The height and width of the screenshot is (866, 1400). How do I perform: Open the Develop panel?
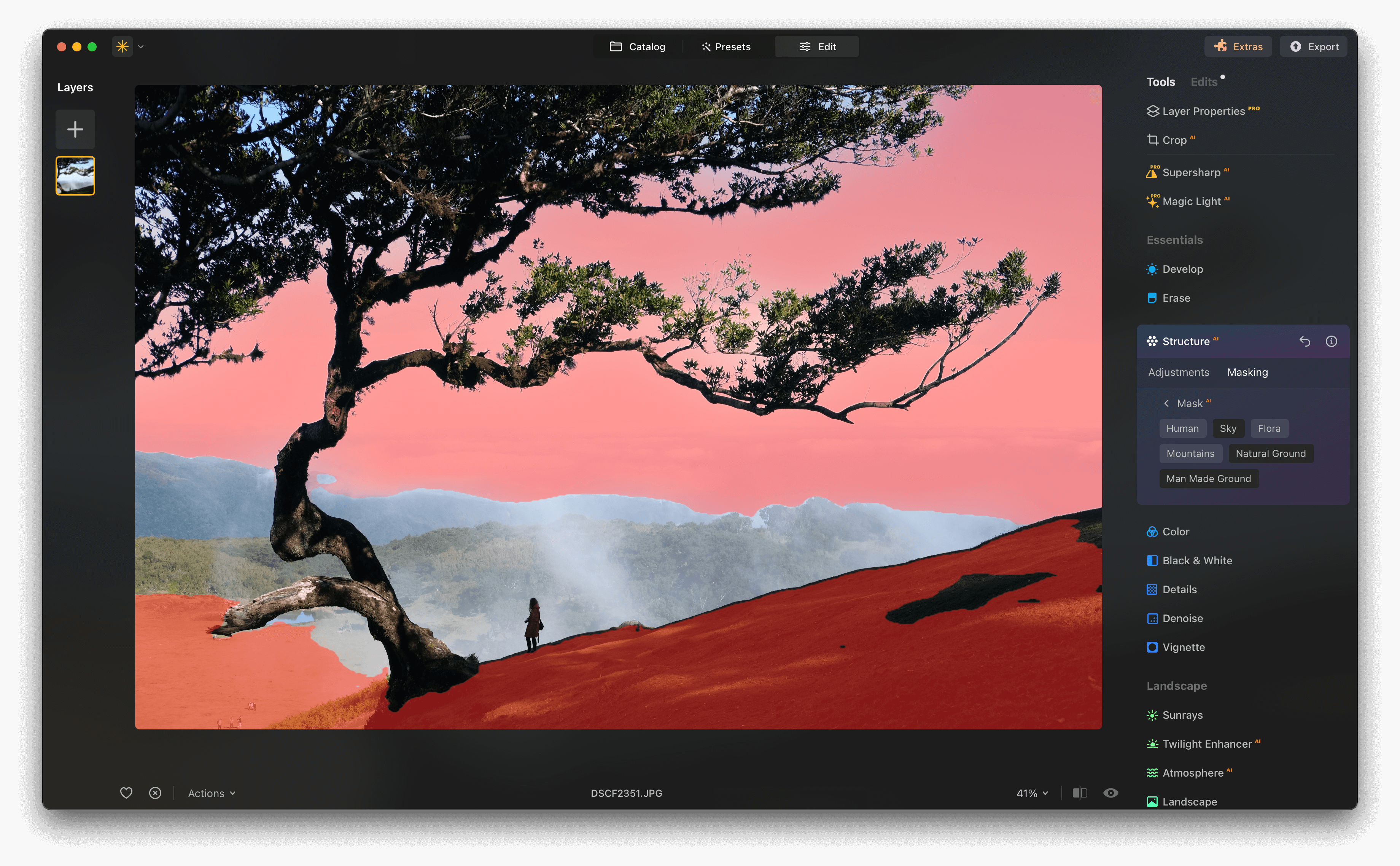point(1183,269)
